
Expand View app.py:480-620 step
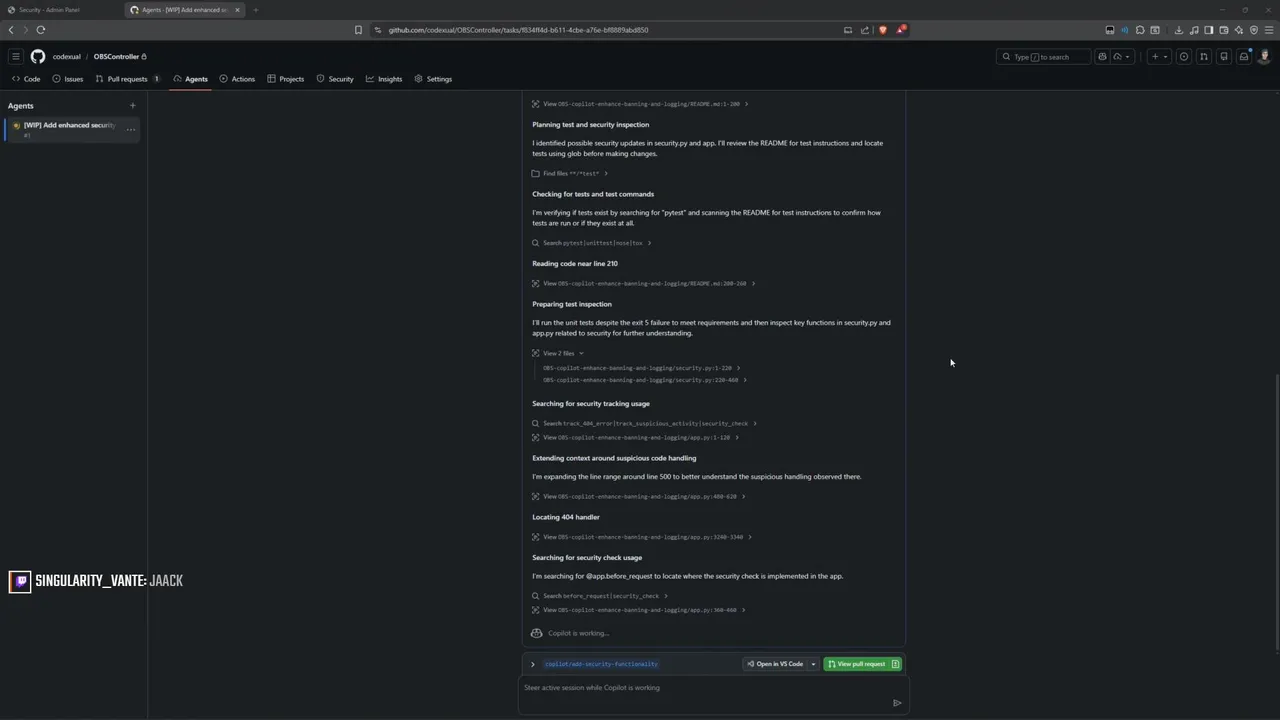coord(639,496)
